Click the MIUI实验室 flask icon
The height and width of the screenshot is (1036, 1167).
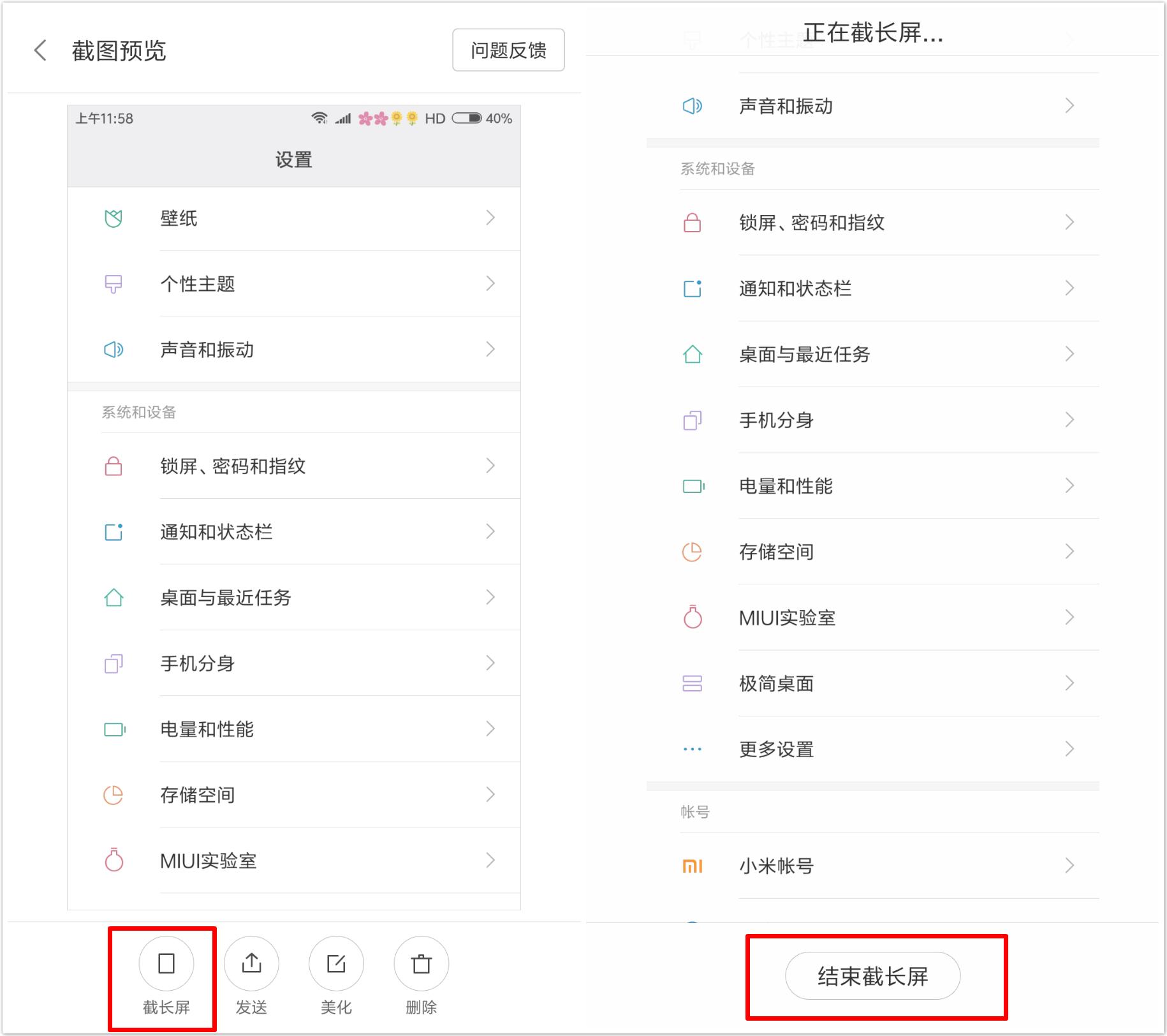pos(114,861)
